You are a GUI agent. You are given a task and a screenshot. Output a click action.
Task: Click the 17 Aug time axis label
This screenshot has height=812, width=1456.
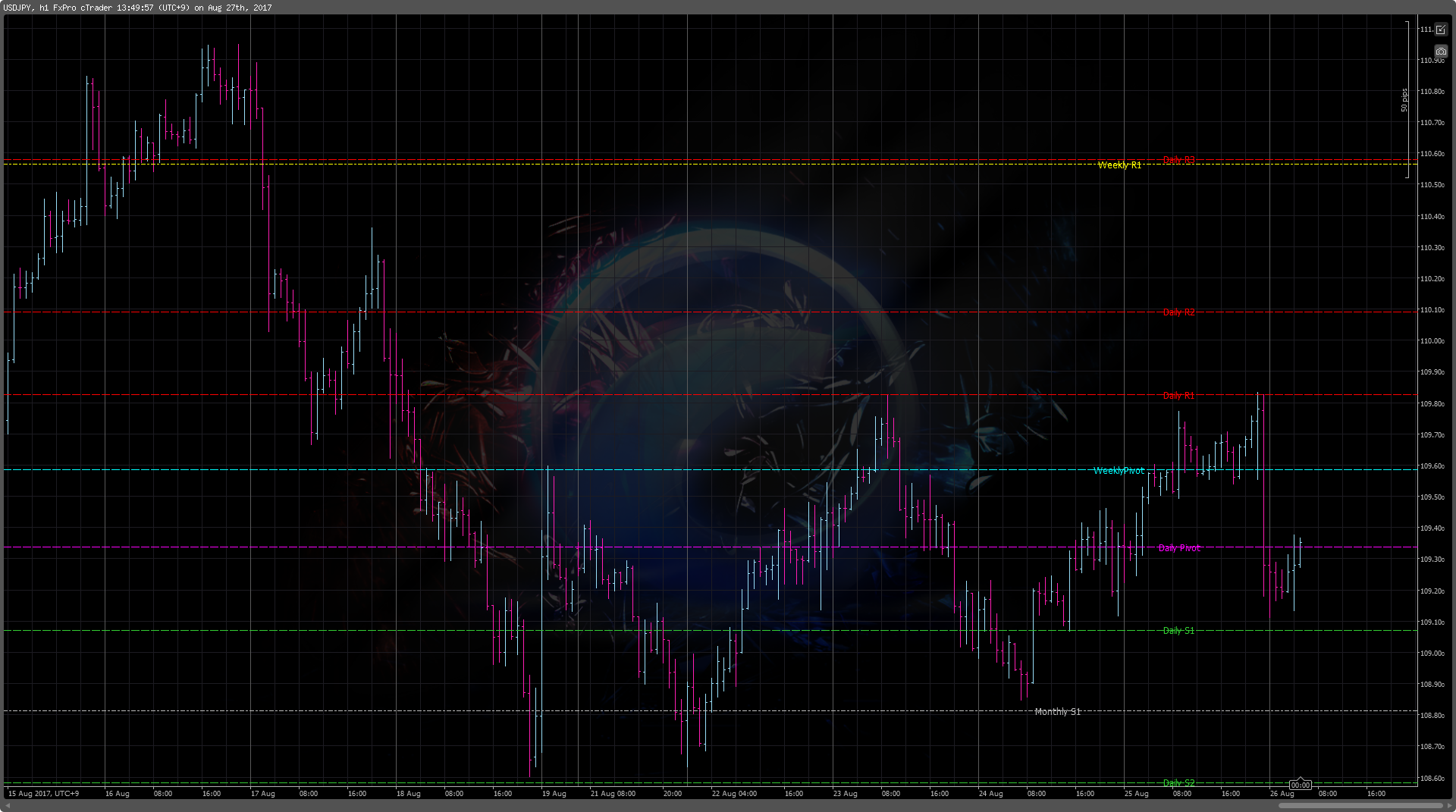[x=262, y=794]
